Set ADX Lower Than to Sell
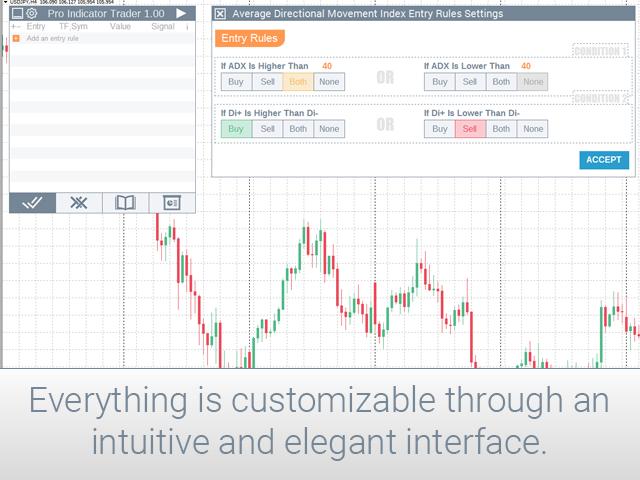The width and height of the screenshot is (640, 480). pyautogui.click(x=470, y=82)
